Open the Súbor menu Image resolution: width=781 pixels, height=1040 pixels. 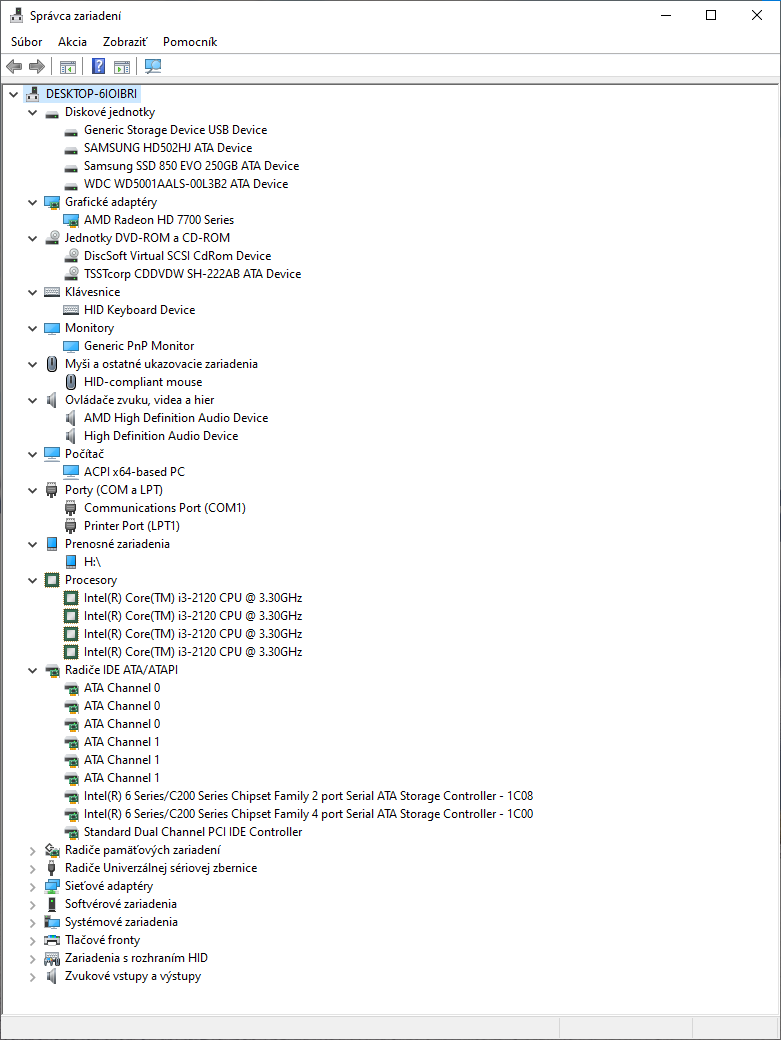(x=27, y=42)
